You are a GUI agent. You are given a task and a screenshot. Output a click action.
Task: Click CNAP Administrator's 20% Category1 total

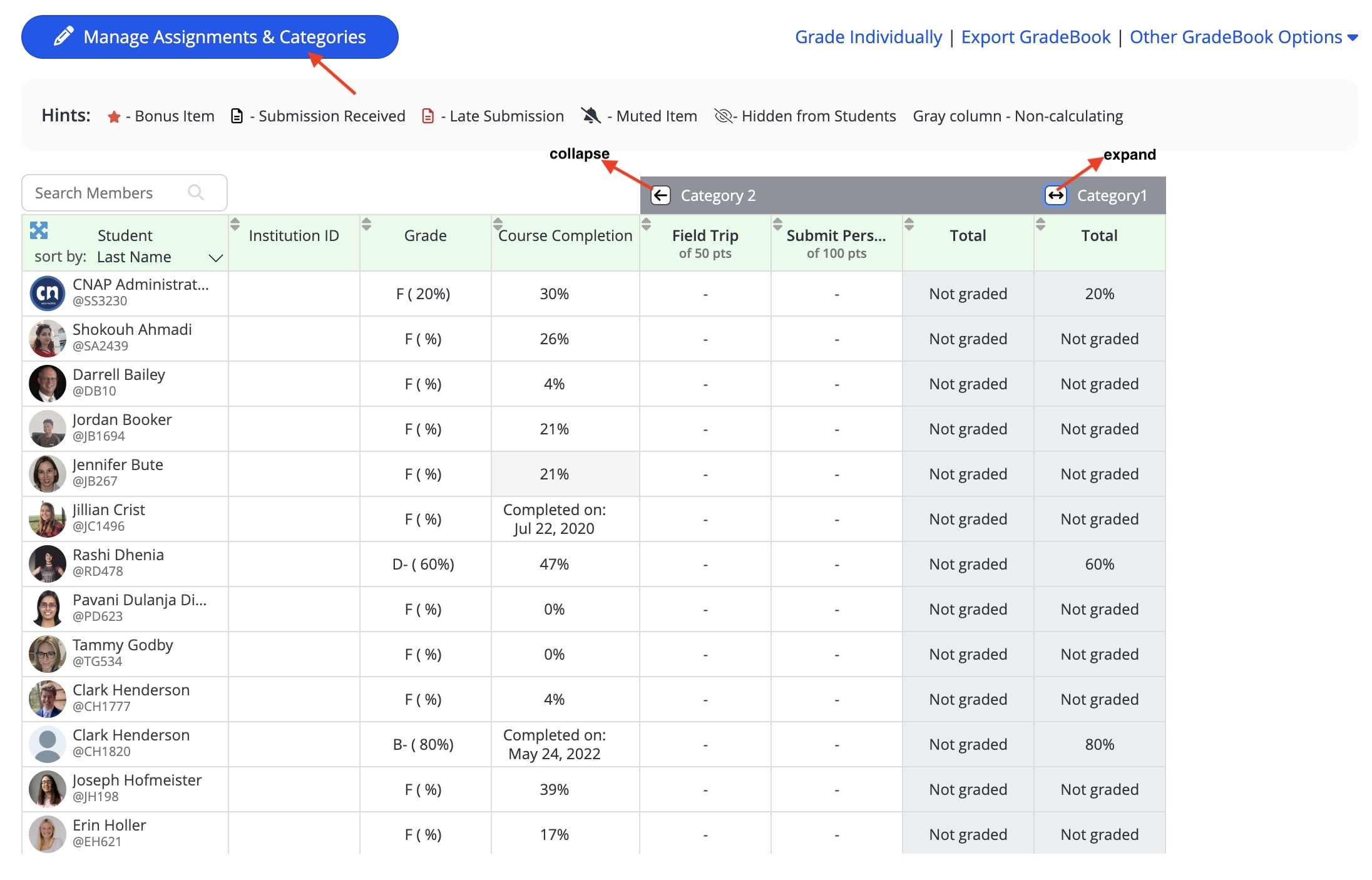click(x=1100, y=294)
